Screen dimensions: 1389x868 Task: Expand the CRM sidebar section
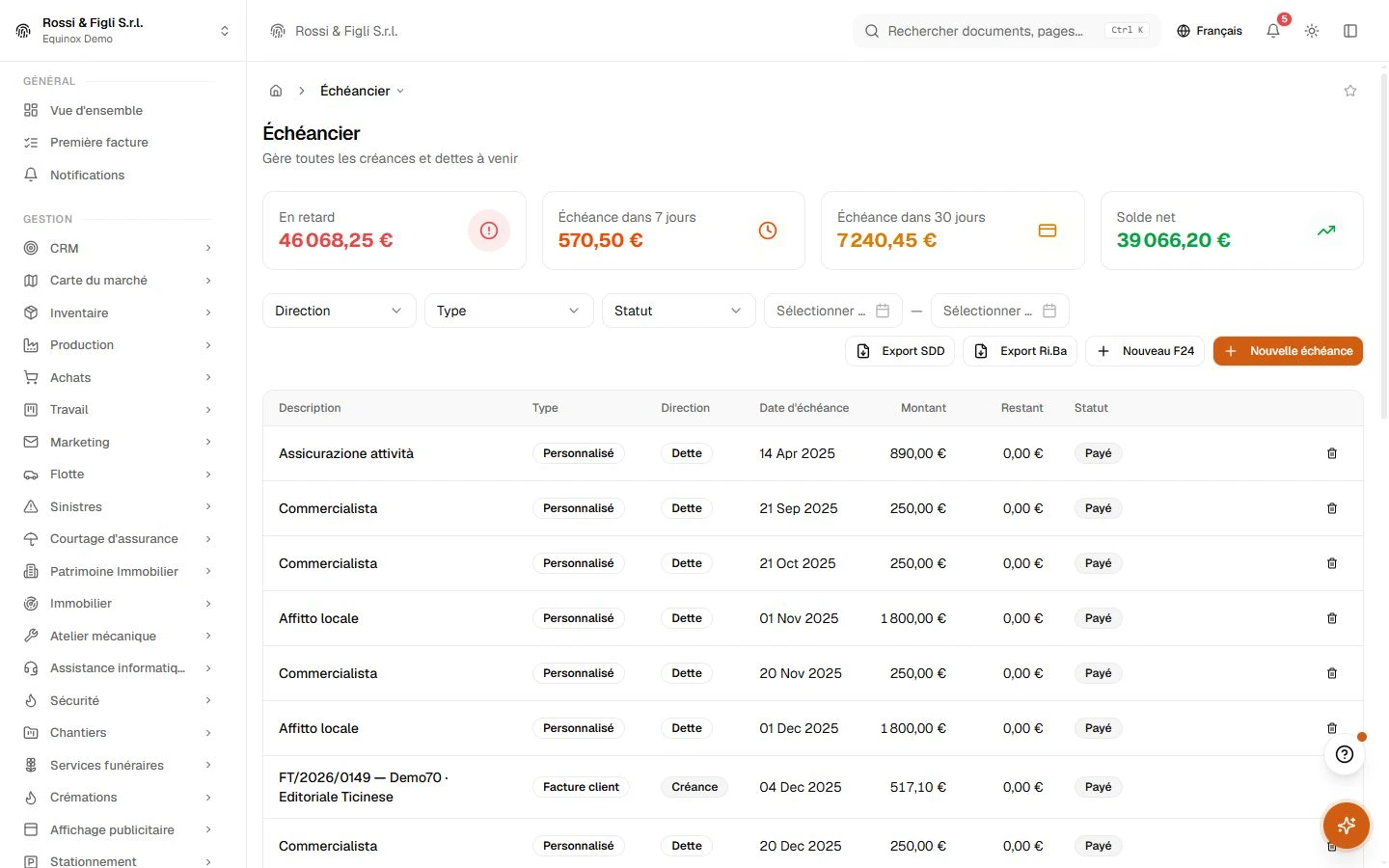(118, 248)
